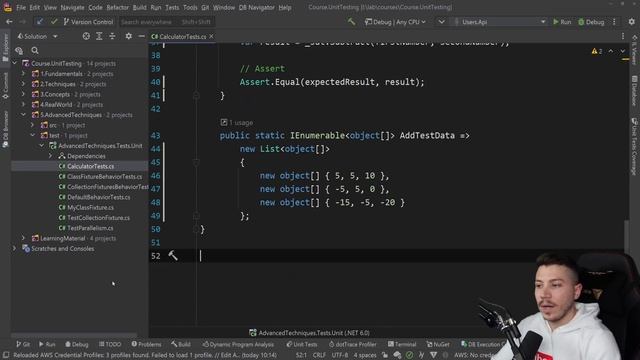Expand the LearningMaterial folder

point(24,238)
